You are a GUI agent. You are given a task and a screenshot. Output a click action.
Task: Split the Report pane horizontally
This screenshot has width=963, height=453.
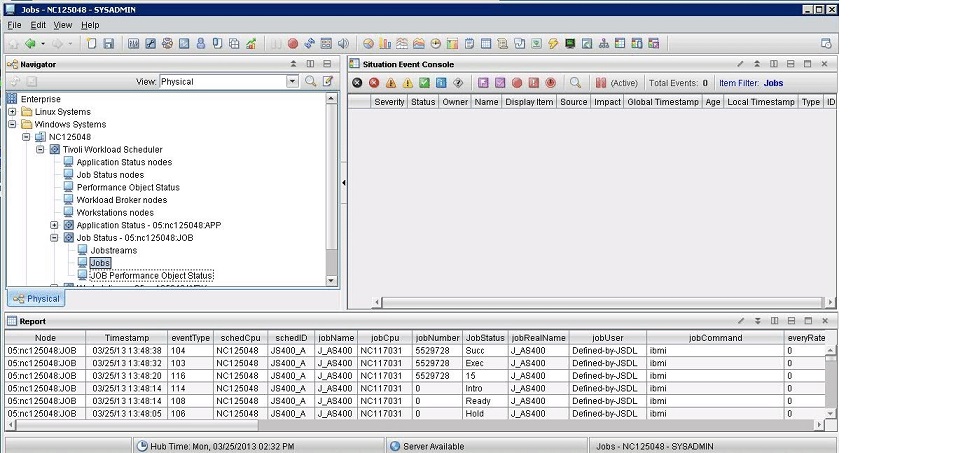(791, 321)
